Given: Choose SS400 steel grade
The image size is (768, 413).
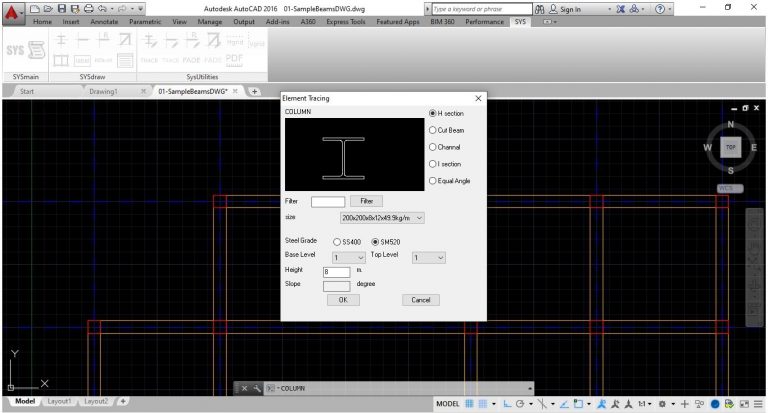Looking at the screenshot, I should (337, 242).
